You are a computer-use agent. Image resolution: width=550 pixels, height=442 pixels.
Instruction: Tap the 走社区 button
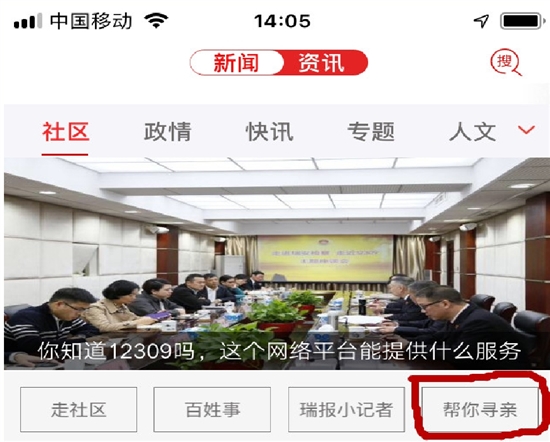coord(79,409)
